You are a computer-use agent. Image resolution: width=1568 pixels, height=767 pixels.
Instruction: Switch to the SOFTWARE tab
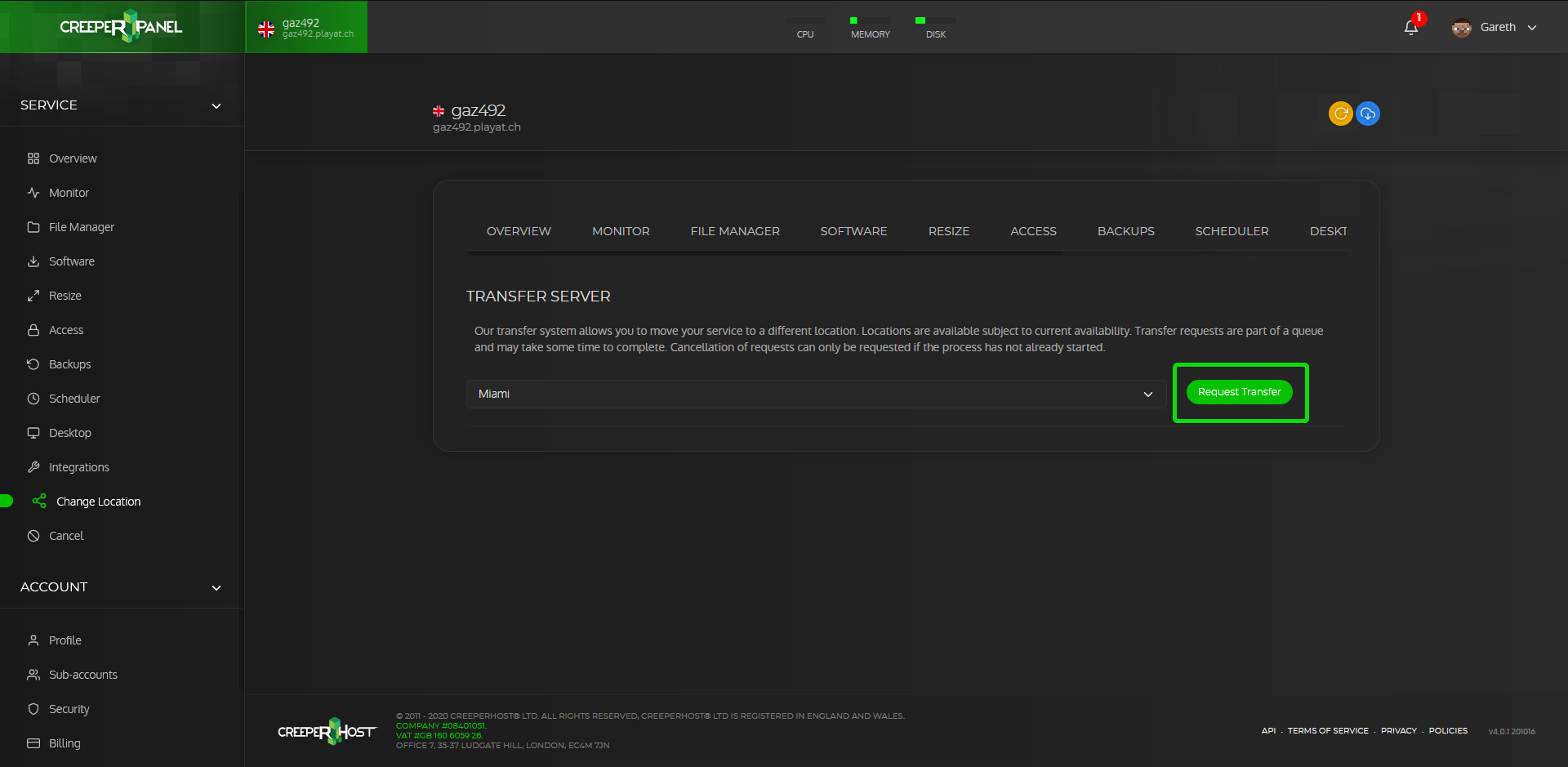(853, 231)
